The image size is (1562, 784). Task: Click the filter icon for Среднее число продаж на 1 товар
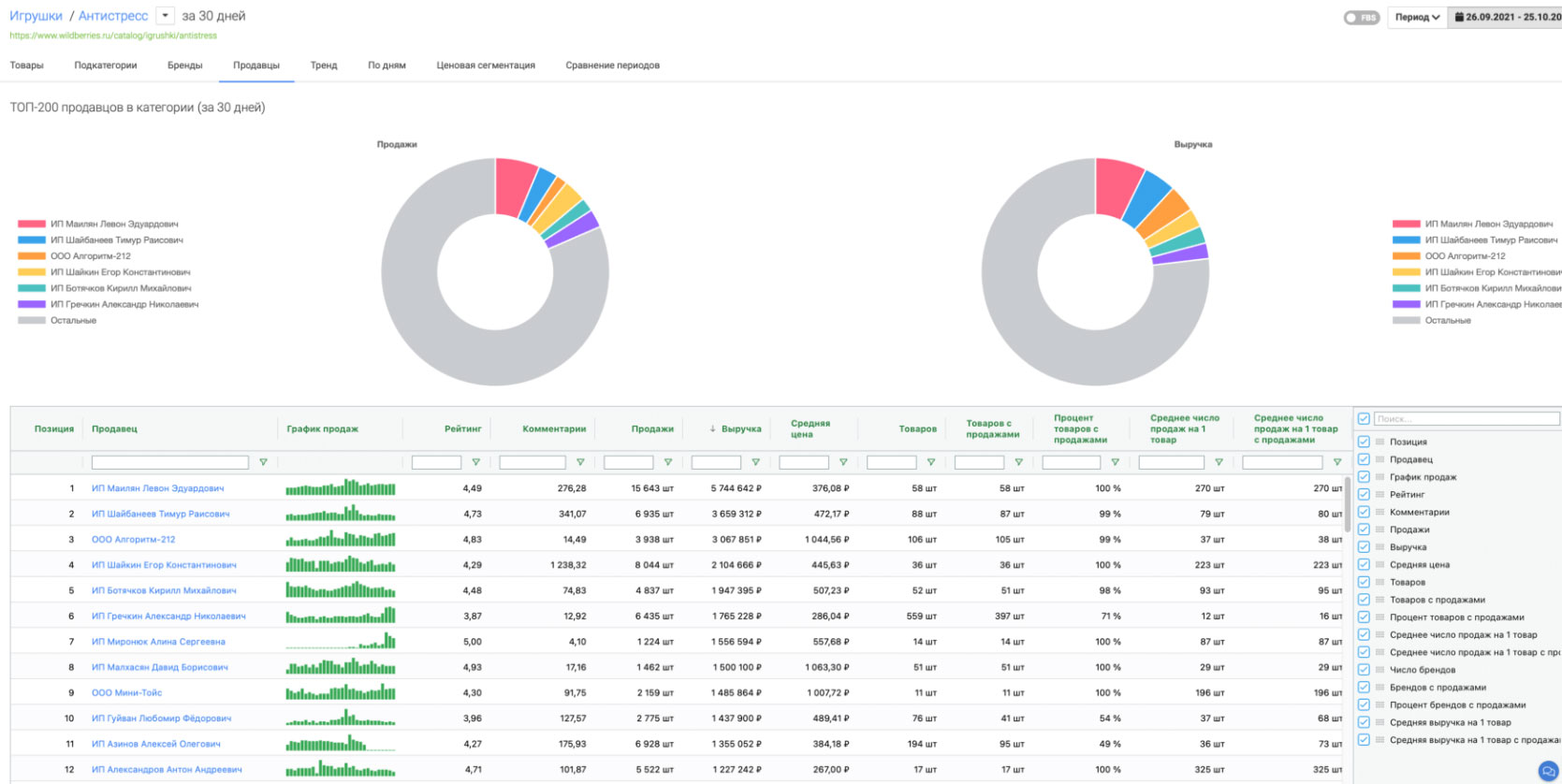coord(1219,462)
